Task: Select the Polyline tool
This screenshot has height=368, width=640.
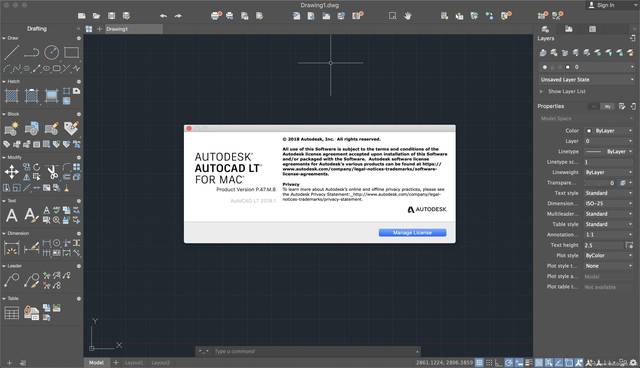Action: pyautogui.click(x=31, y=52)
